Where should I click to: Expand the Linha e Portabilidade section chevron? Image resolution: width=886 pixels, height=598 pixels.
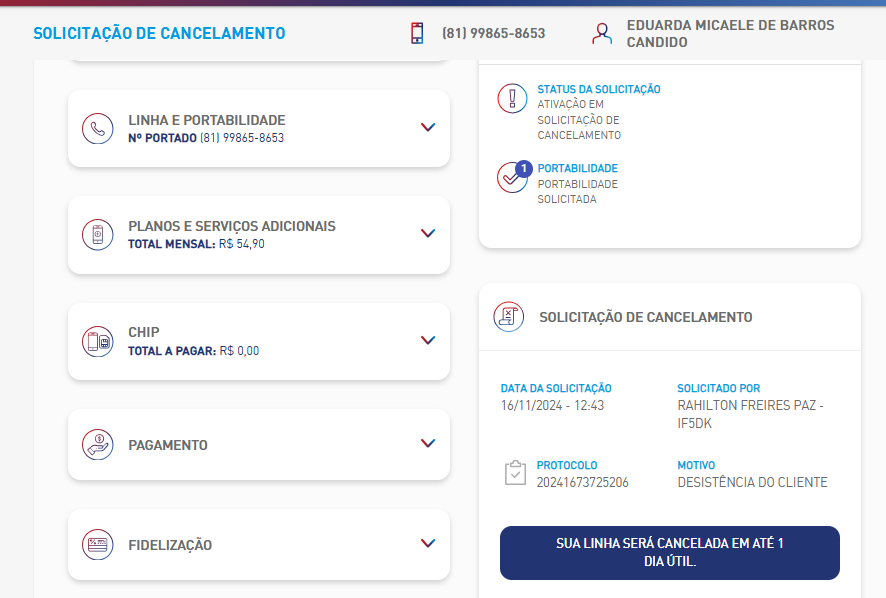[428, 127]
